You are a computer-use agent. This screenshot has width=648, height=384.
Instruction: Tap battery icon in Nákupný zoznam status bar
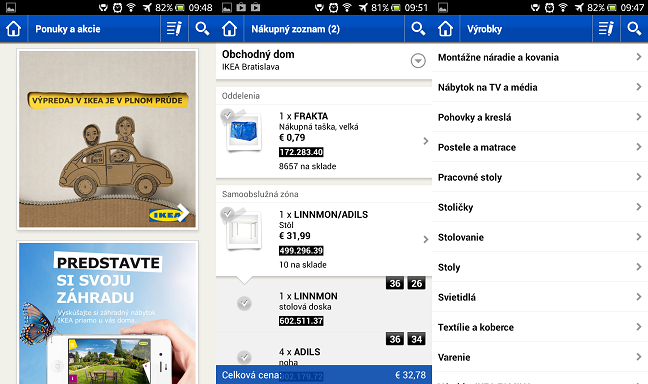395,7
